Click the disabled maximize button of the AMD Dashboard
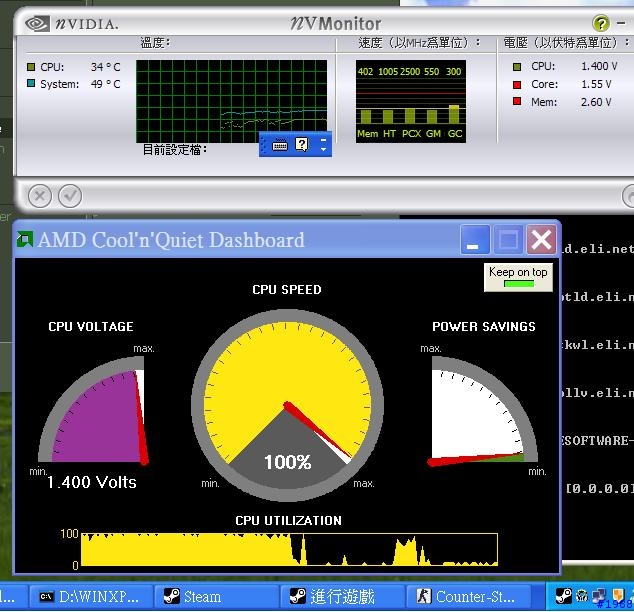This screenshot has width=634, height=612. 508,240
